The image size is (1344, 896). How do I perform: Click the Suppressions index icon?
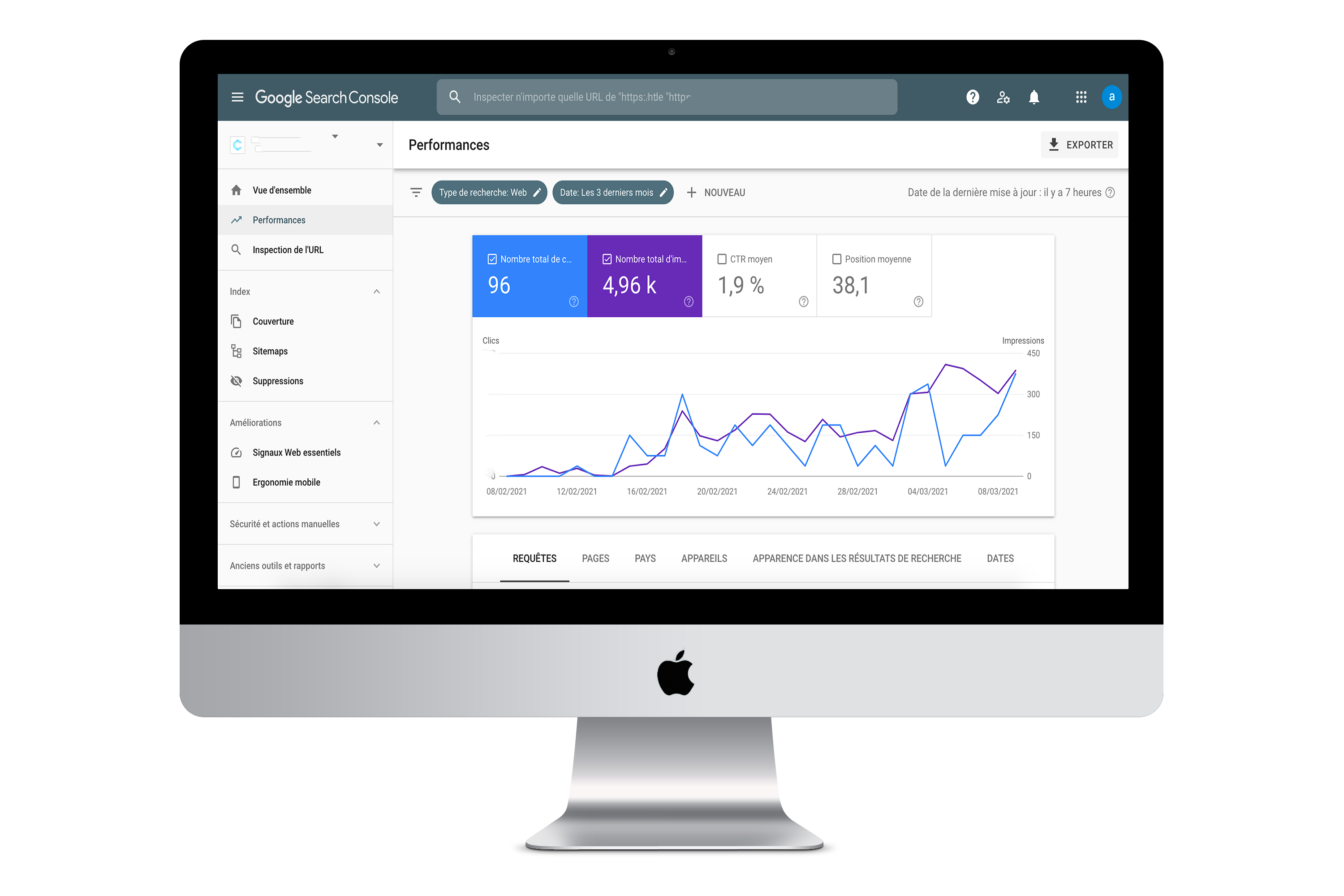[236, 381]
